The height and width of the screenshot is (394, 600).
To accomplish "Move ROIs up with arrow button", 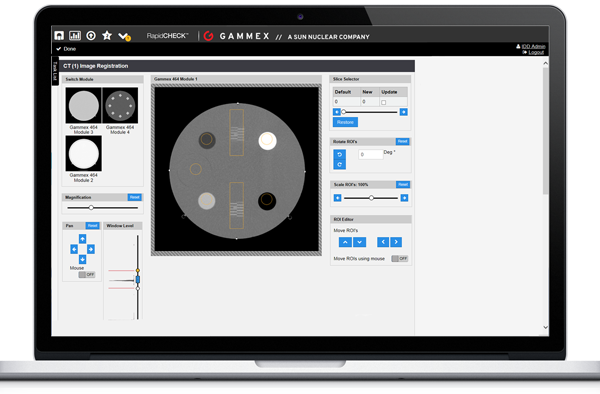I will 345,242.
